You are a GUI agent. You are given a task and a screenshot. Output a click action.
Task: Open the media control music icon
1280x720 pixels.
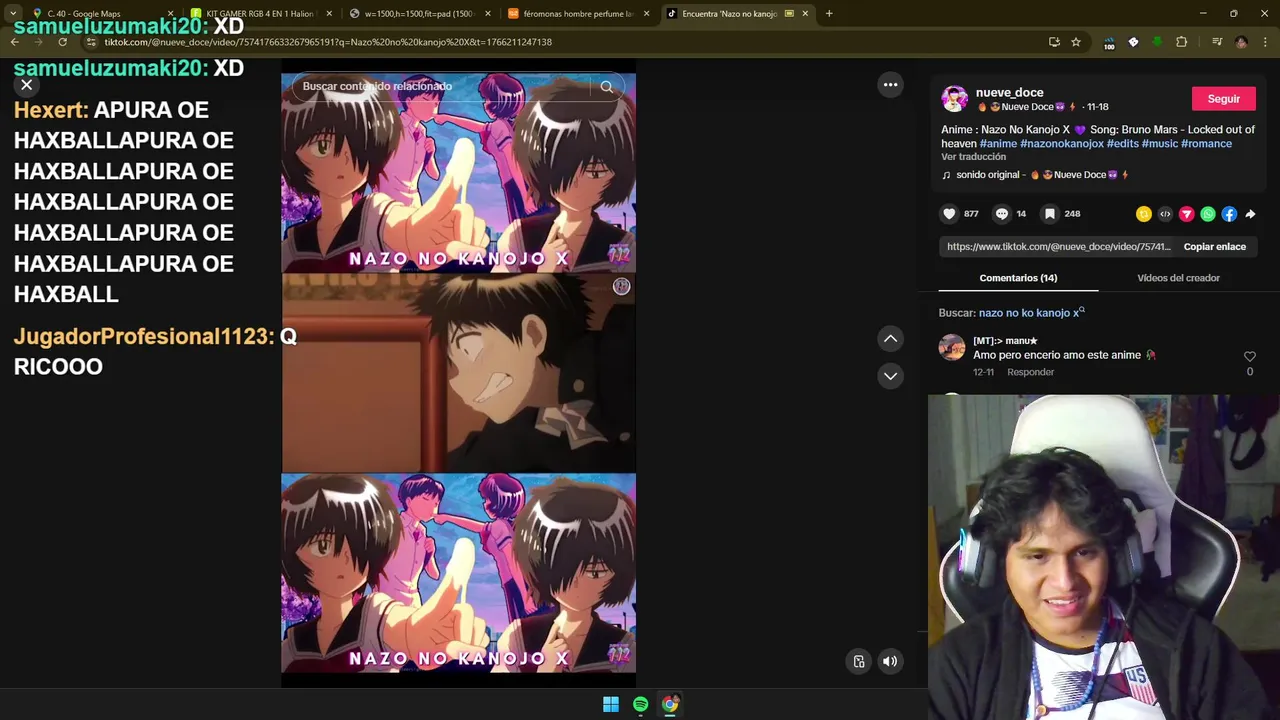(1216, 42)
